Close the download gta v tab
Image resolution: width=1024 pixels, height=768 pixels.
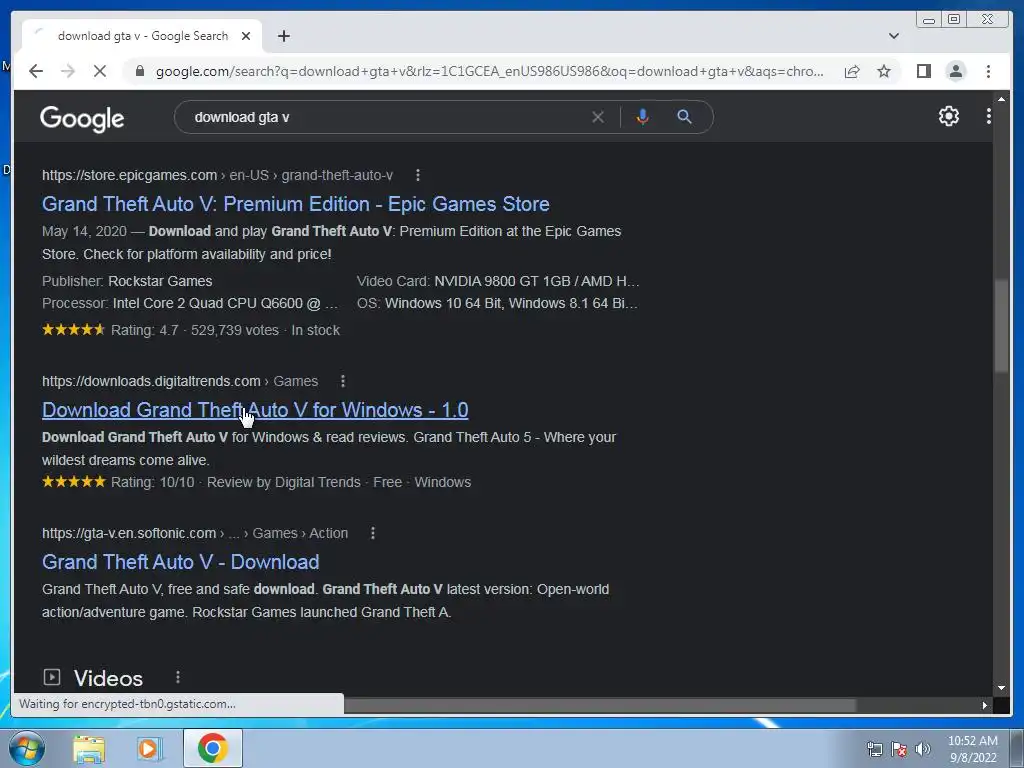[x=246, y=36]
